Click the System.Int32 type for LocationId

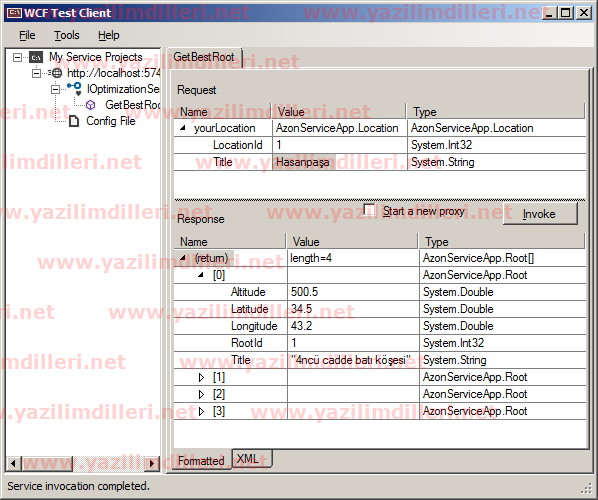(x=497, y=145)
